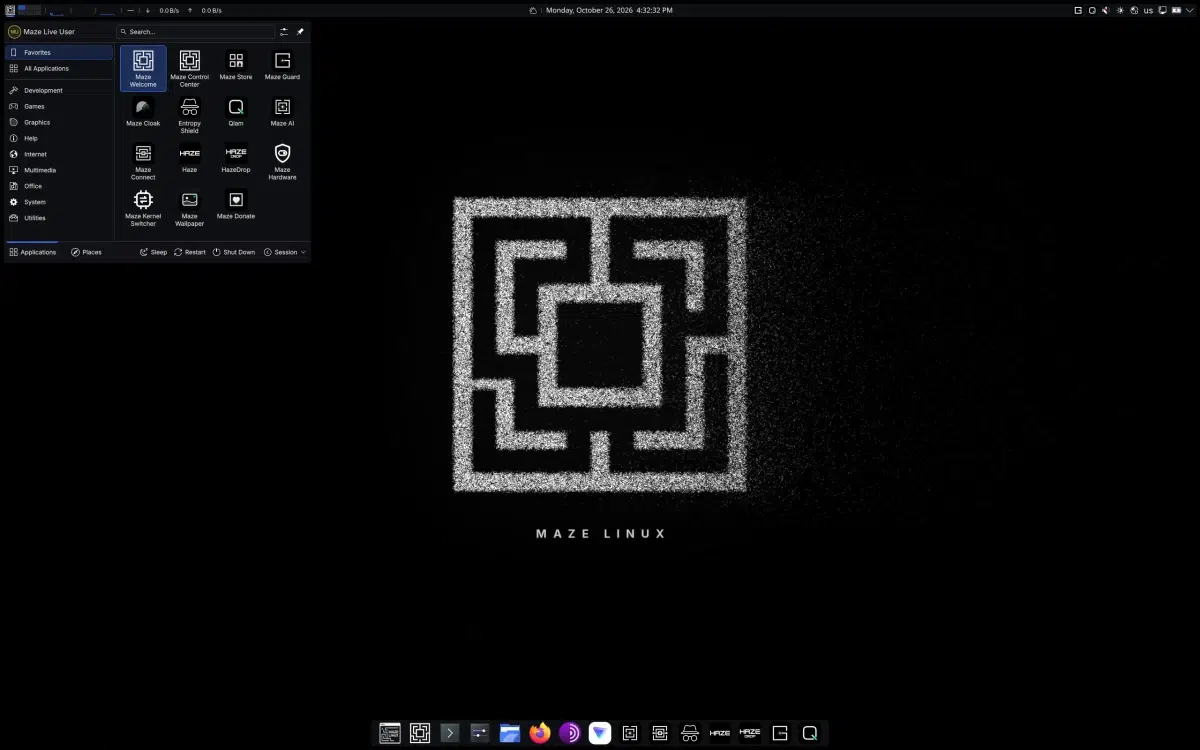Viewport: 1200px width, 750px height.
Task: Select All Applications category
Action: pos(59,68)
